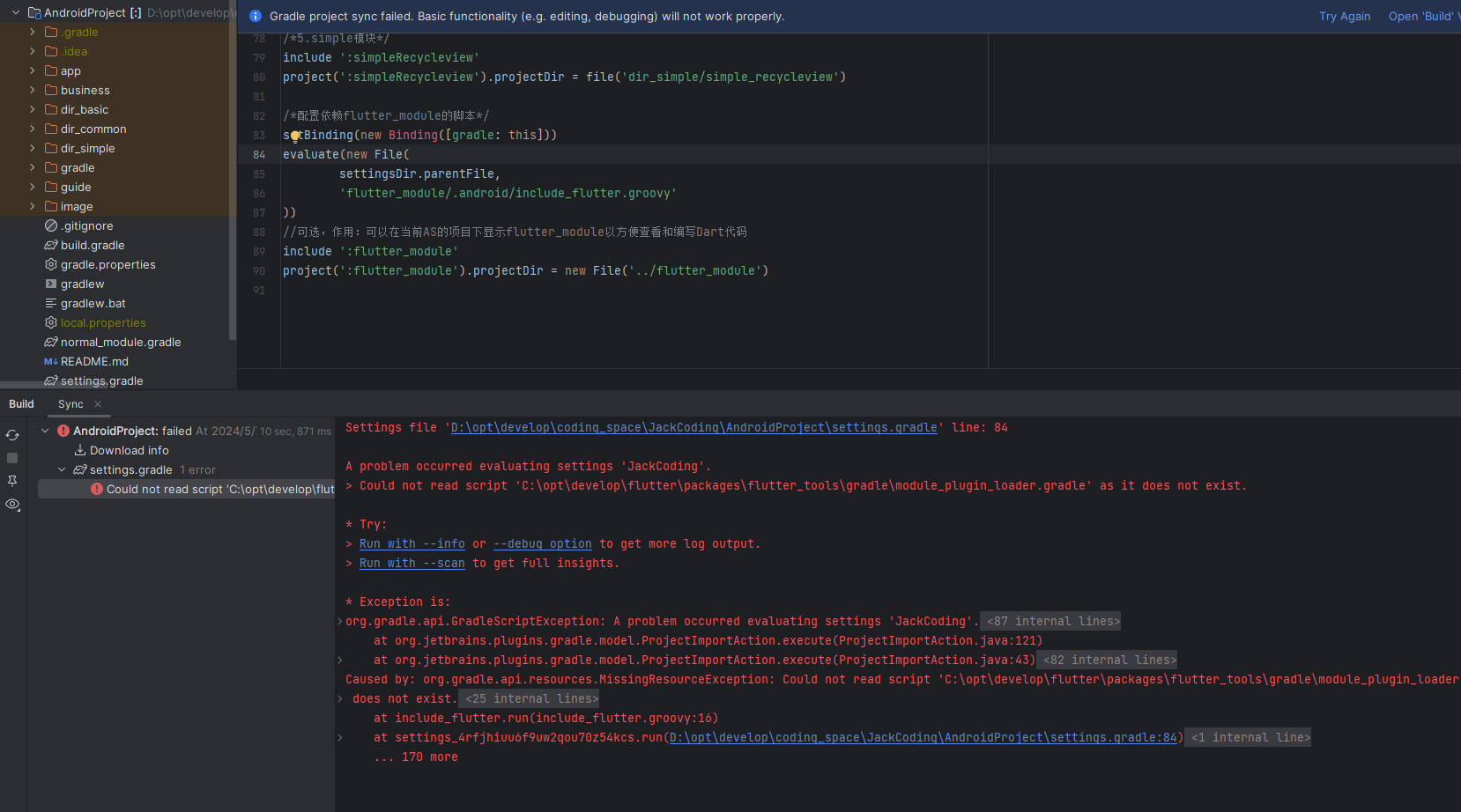Open normal_module.gradle file

coord(121,342)
